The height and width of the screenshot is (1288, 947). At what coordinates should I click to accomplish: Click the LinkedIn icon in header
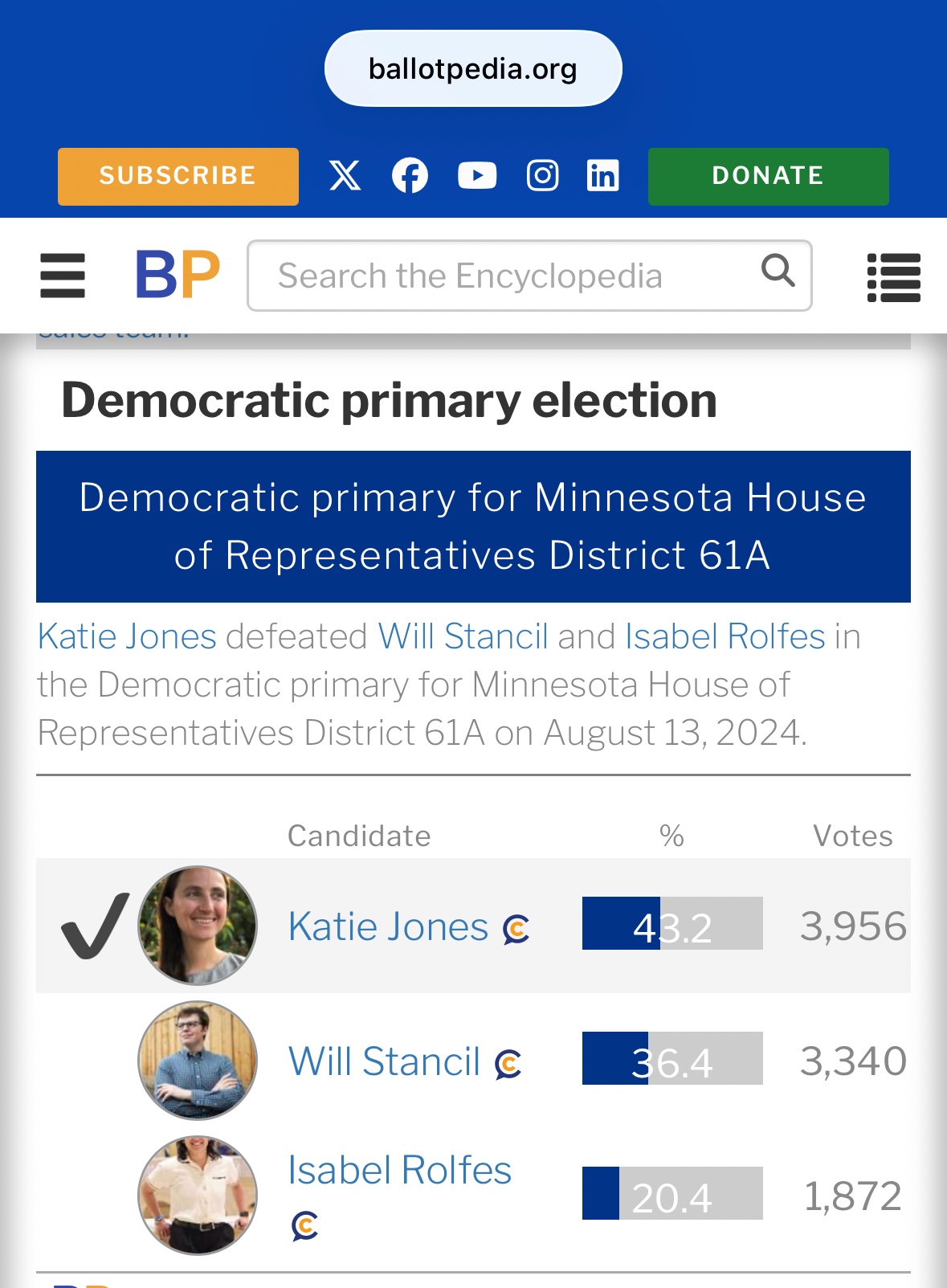point(603,175)
